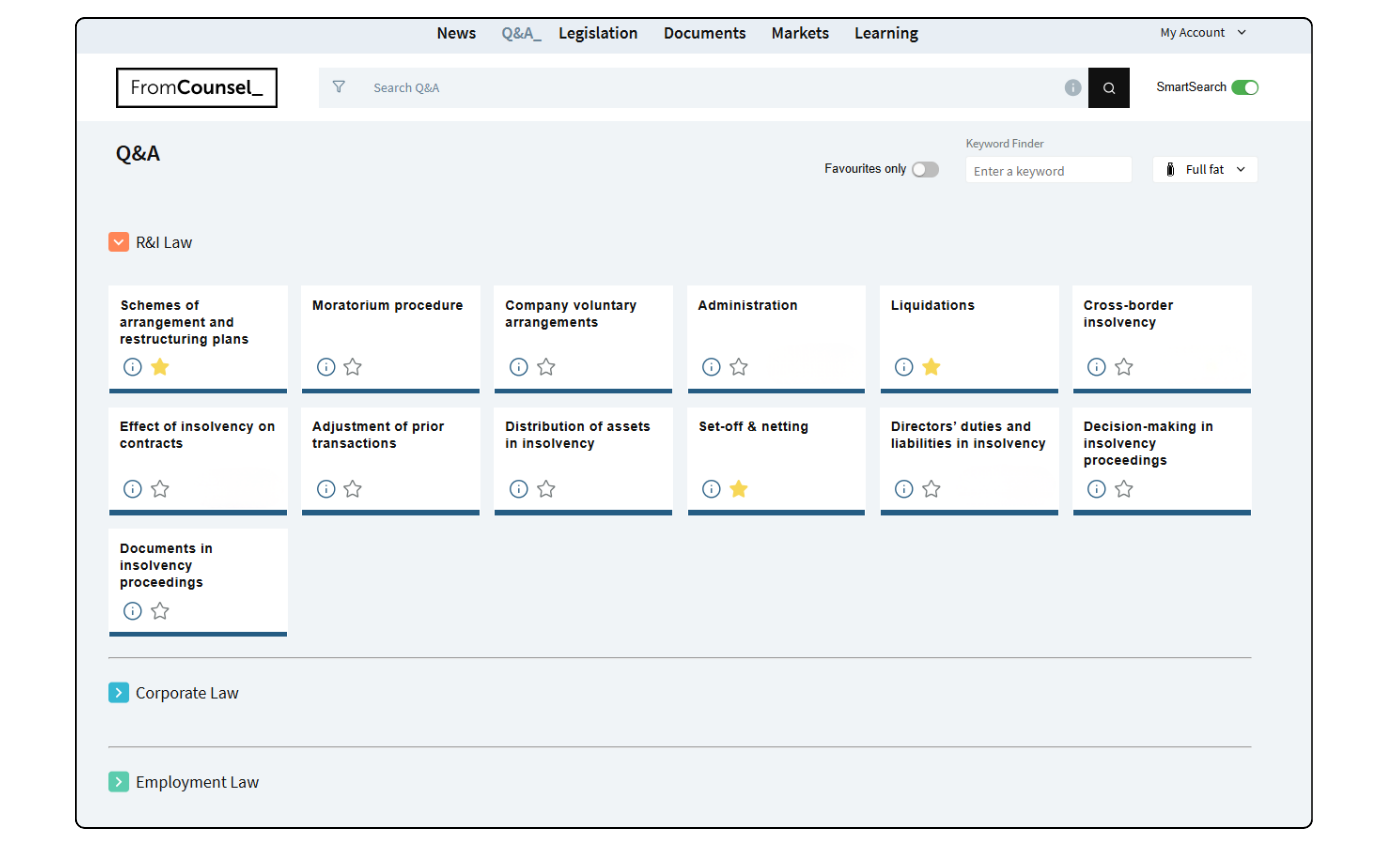
Task: Click the filter funnel icon in search bar
Action: click(x=338, y=87)
